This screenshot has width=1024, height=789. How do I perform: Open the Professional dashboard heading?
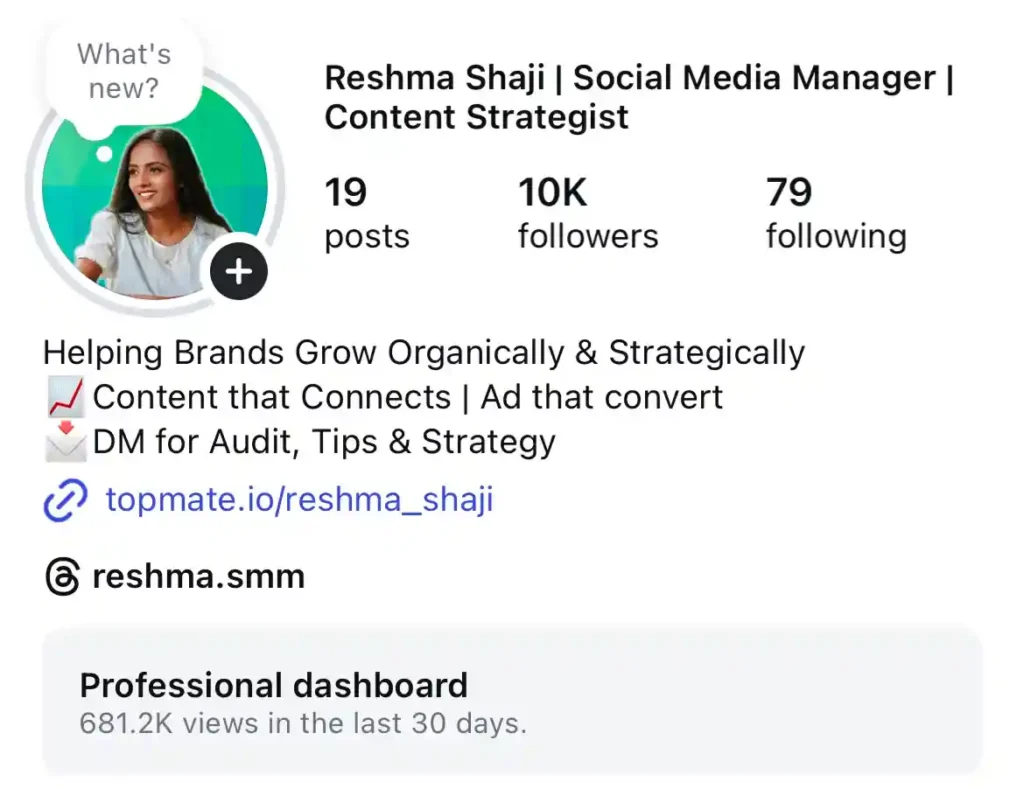coord(273,685)
